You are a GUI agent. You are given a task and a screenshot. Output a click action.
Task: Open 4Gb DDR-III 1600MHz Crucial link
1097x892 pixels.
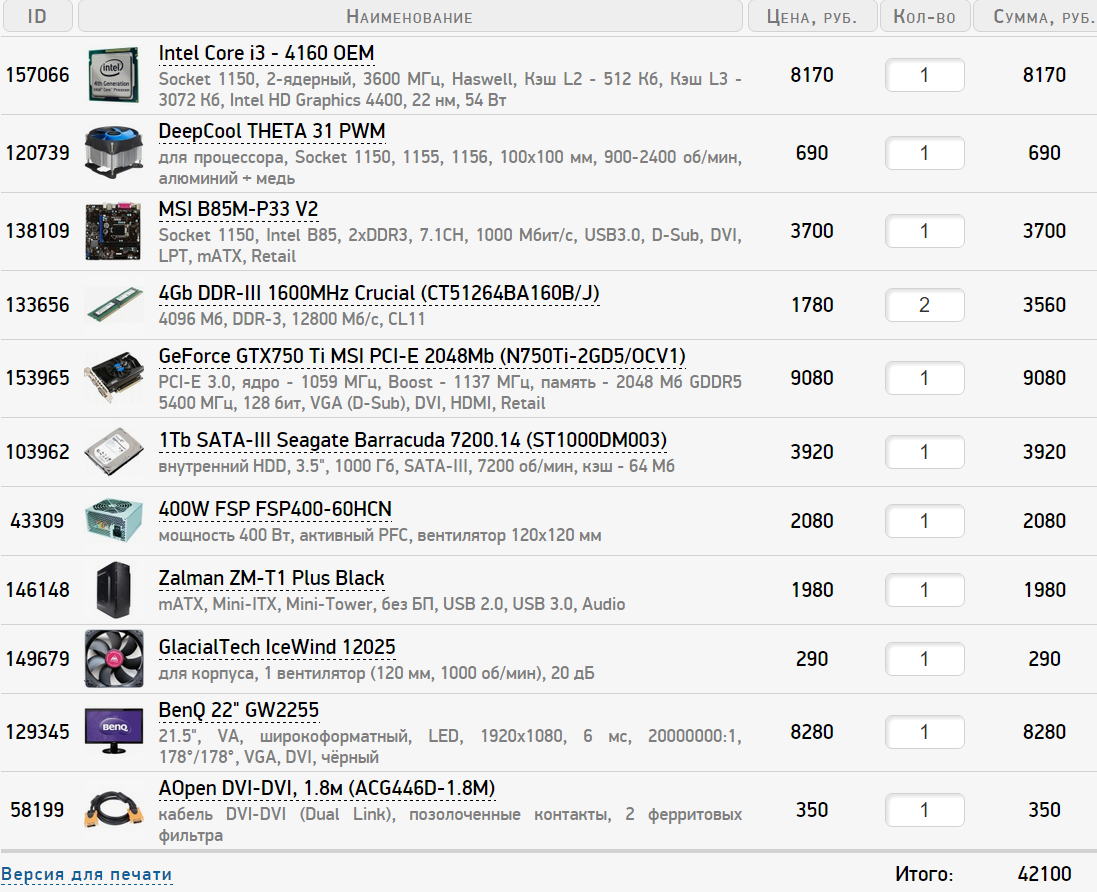click(379, 293)
